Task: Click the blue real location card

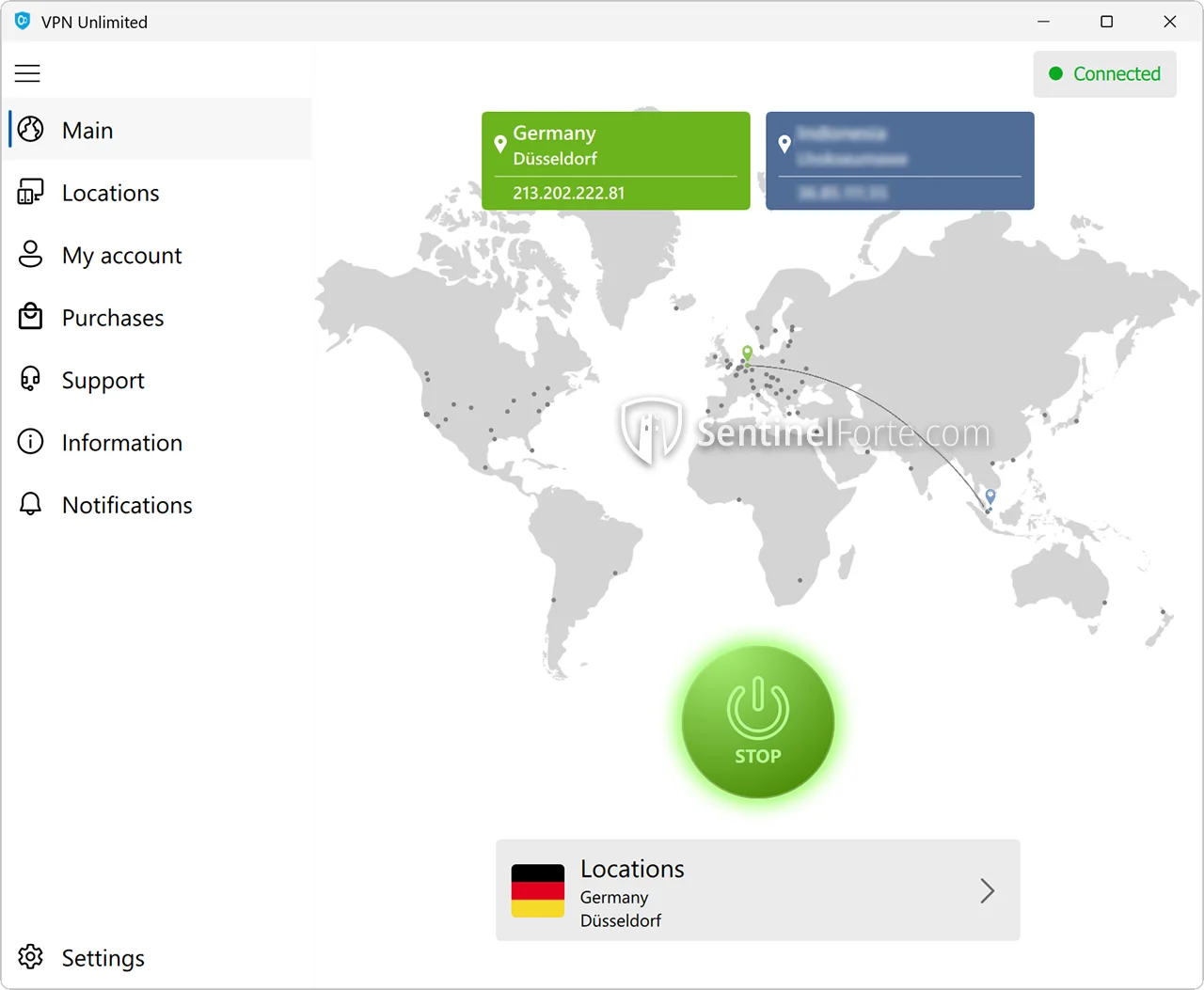Action: click(900, 161)
